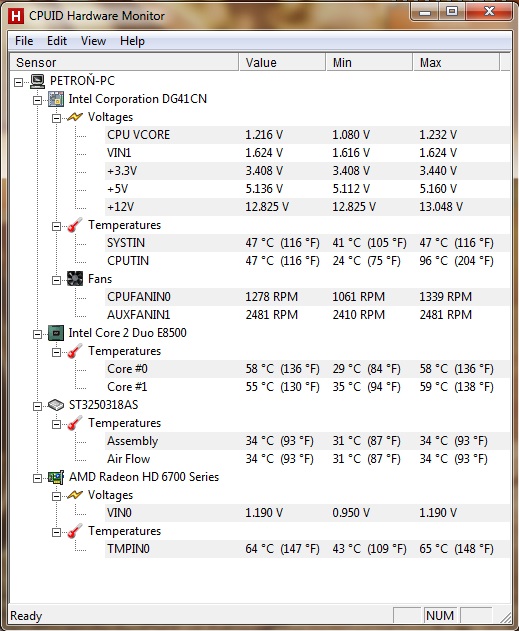The image size is (519, 631).
Task: Click the Value column header
Action: (282, 63)
